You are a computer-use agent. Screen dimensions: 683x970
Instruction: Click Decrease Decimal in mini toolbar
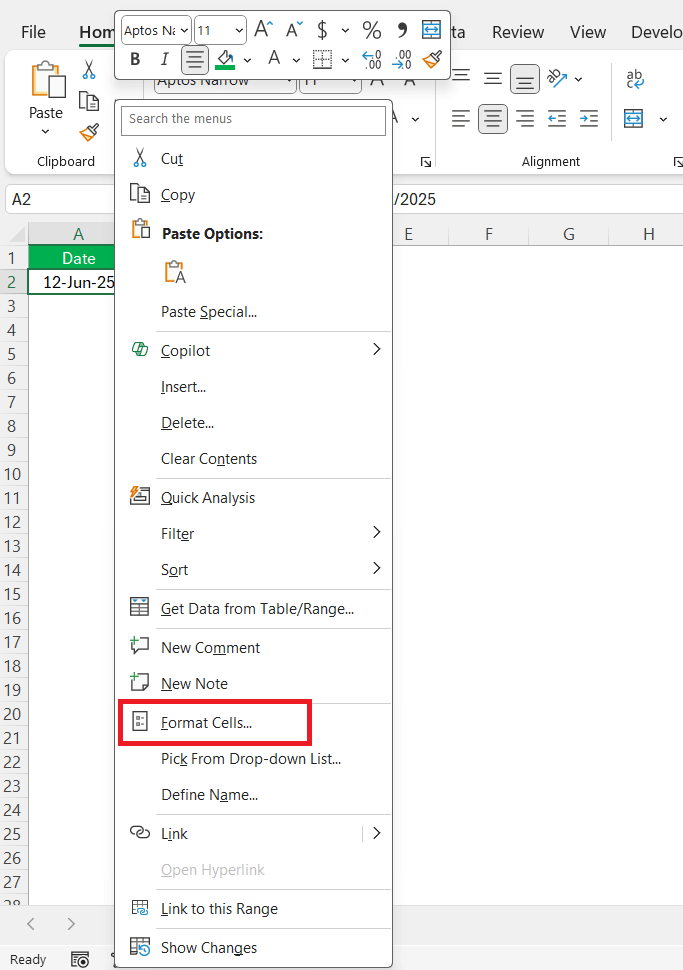(402, 59)
